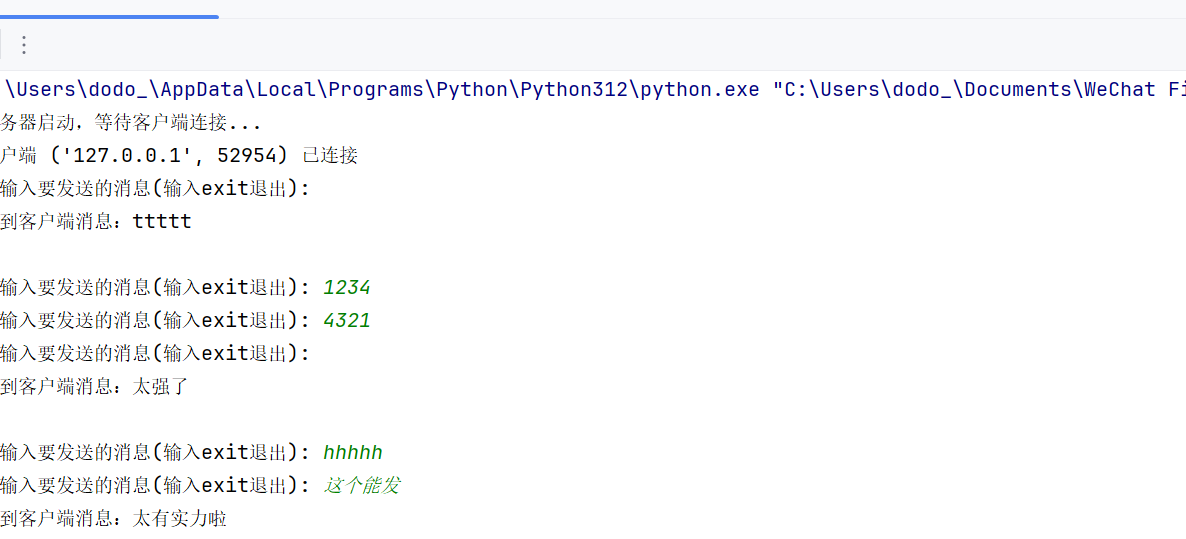Click the quoted WeChat path text
The image size is (1186, 539).
pyautogui.click(x=980, y=89)
